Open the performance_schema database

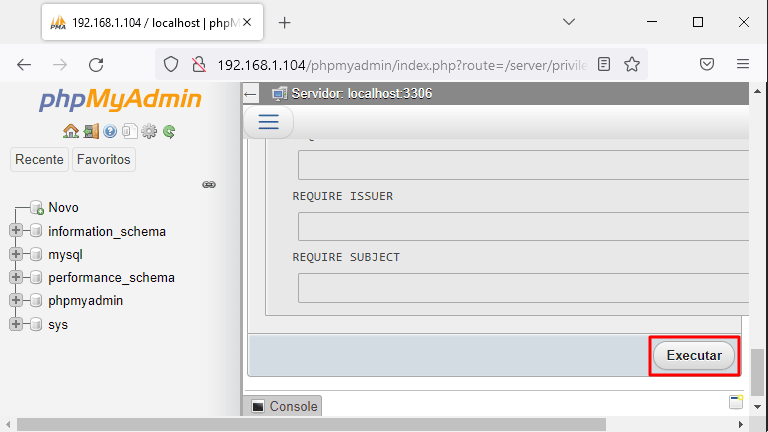[111, 278]
